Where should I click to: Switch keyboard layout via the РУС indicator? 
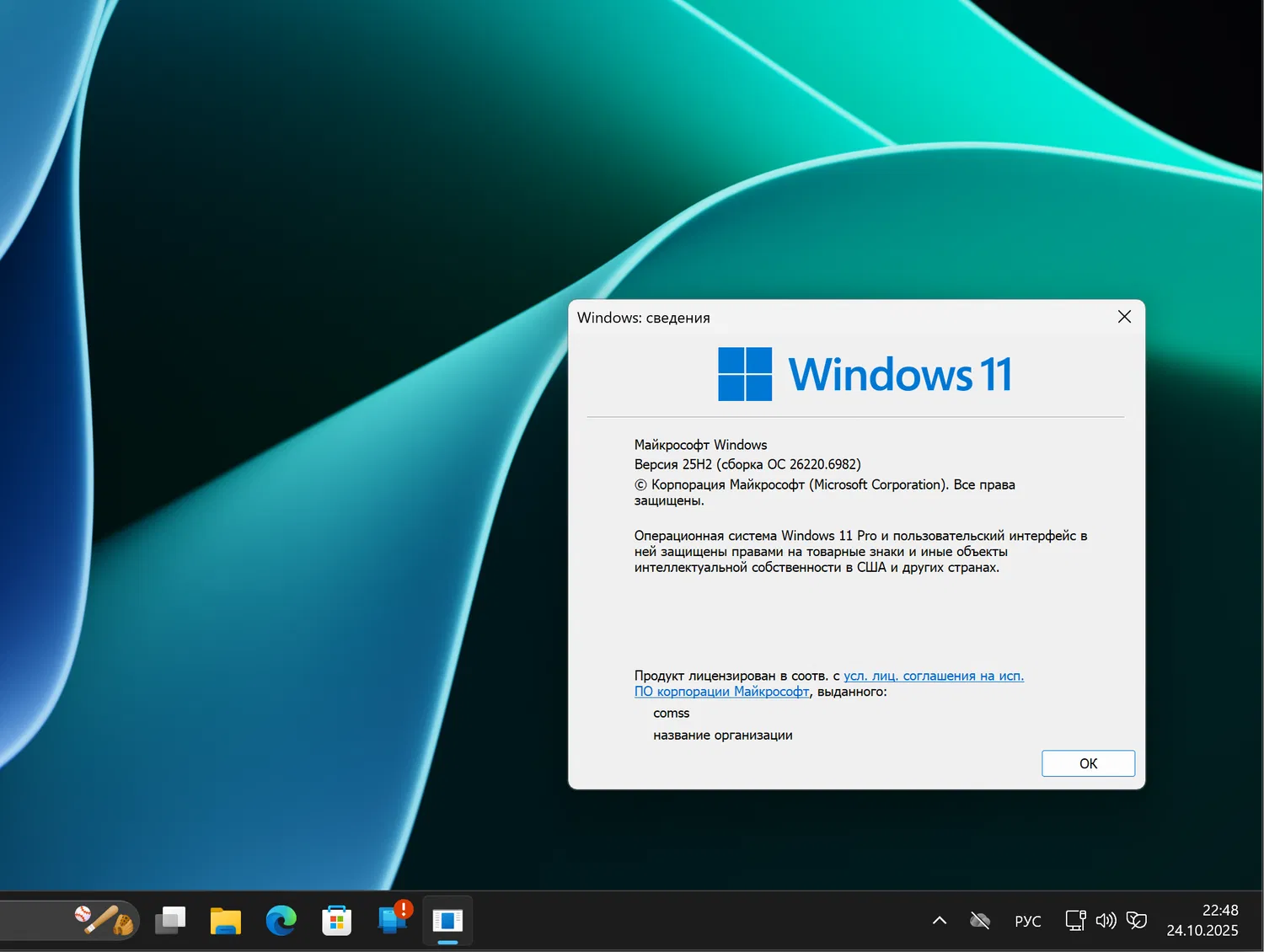pyautogui.click(x=1028, y=921)
